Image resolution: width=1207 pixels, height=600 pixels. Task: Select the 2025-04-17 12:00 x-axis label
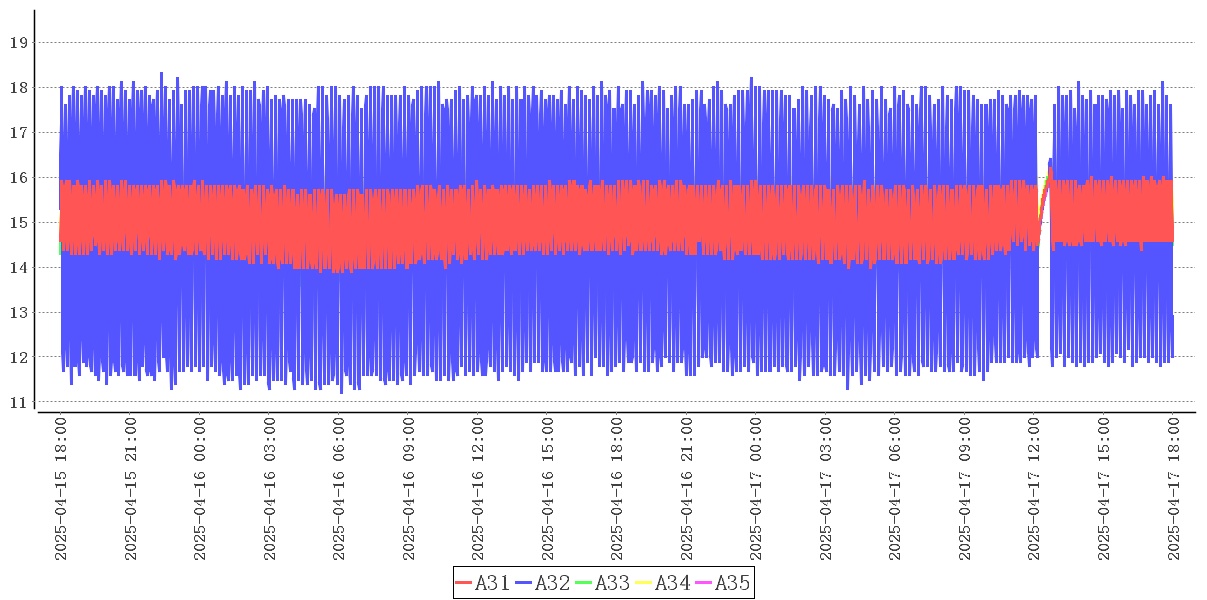[x=1034, y=490]
